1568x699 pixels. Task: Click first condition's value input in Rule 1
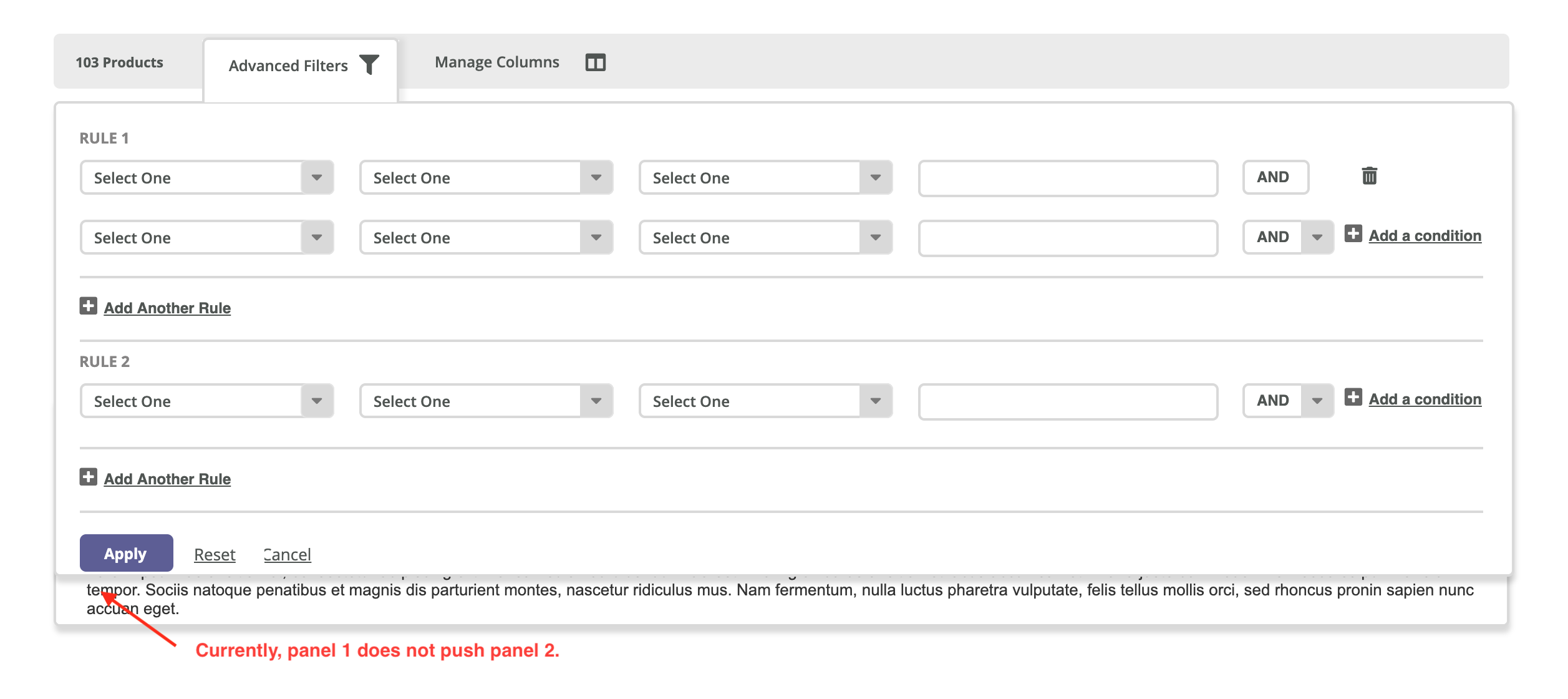click(1067, 178)
